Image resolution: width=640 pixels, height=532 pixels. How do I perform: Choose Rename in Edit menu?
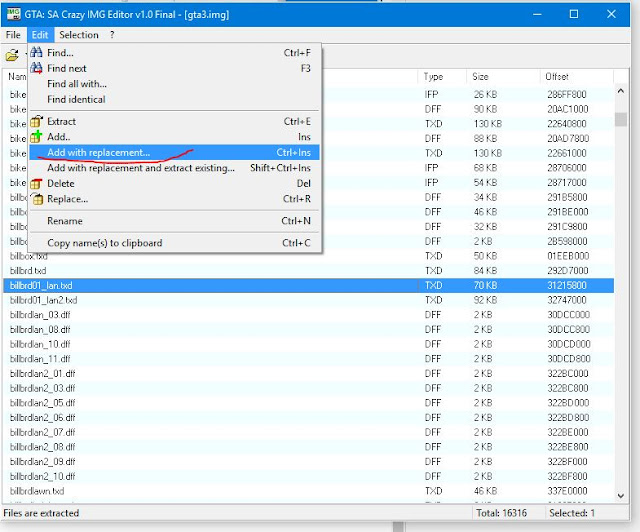174,221
